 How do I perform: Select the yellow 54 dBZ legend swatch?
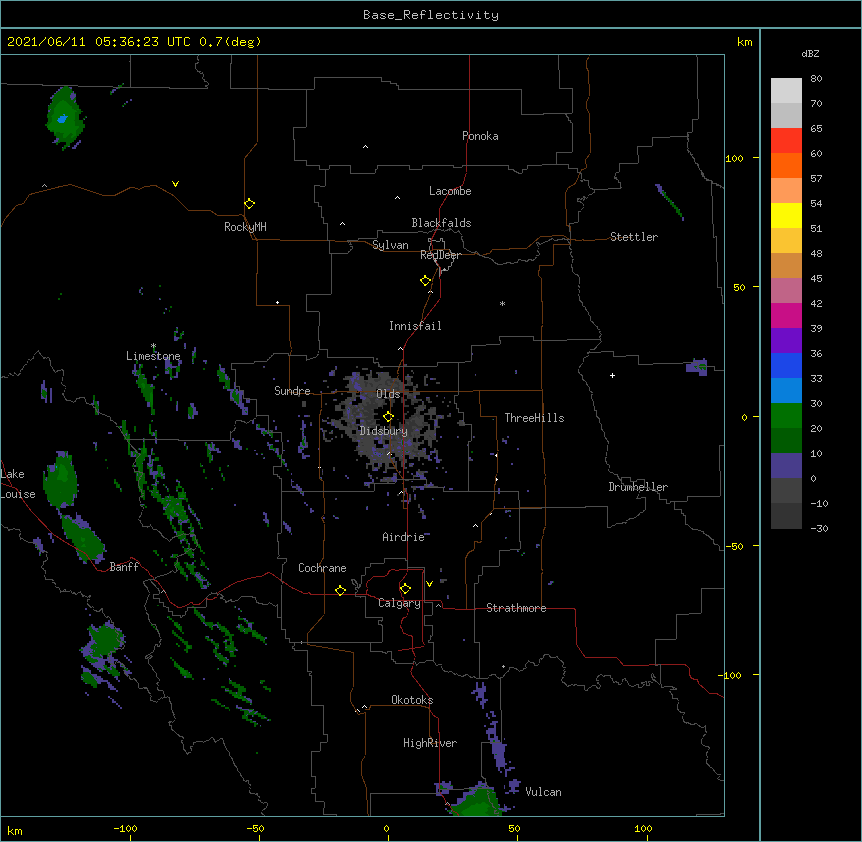tap(786, 215)
